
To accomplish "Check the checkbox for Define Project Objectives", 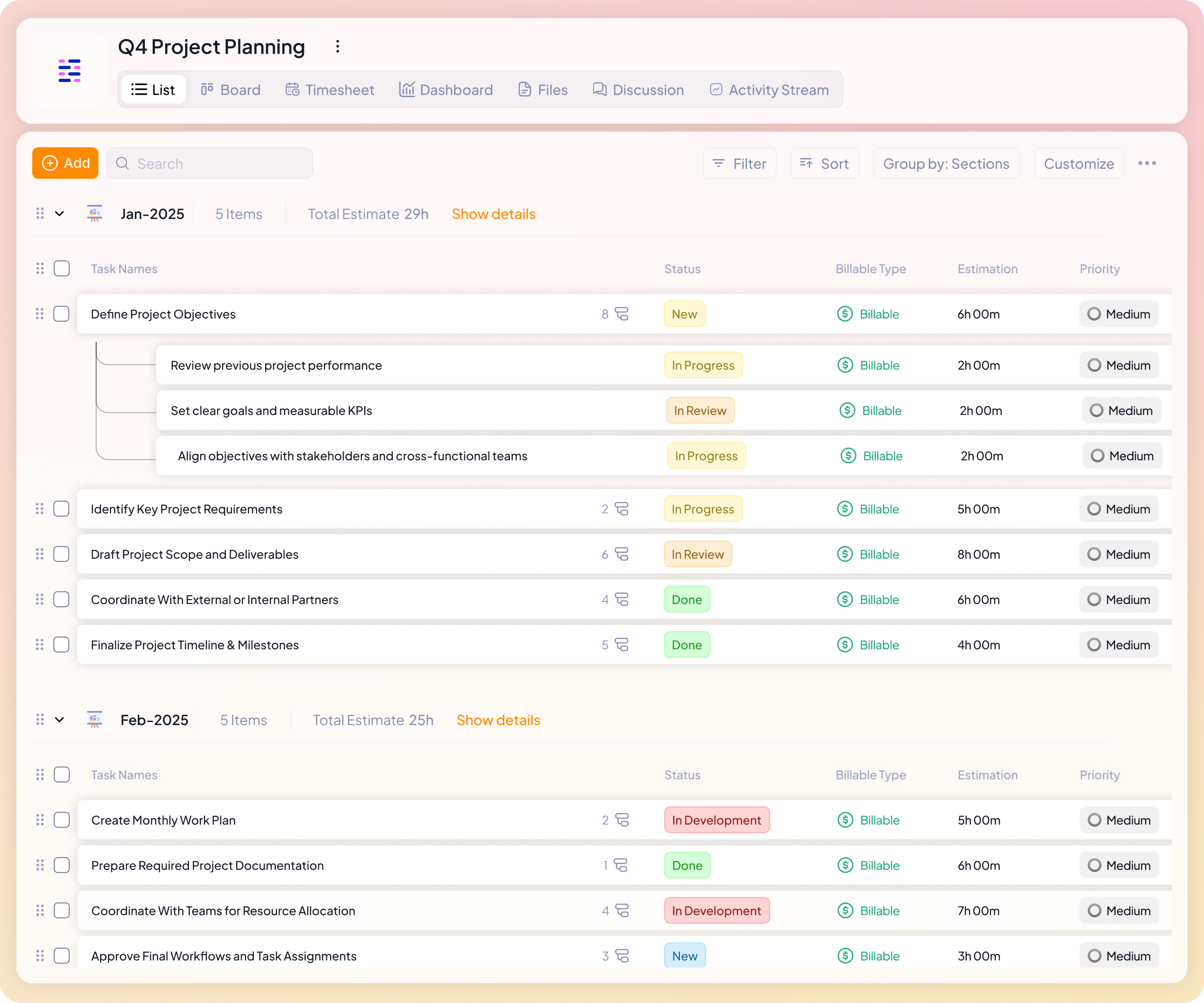I will point(61,314).
